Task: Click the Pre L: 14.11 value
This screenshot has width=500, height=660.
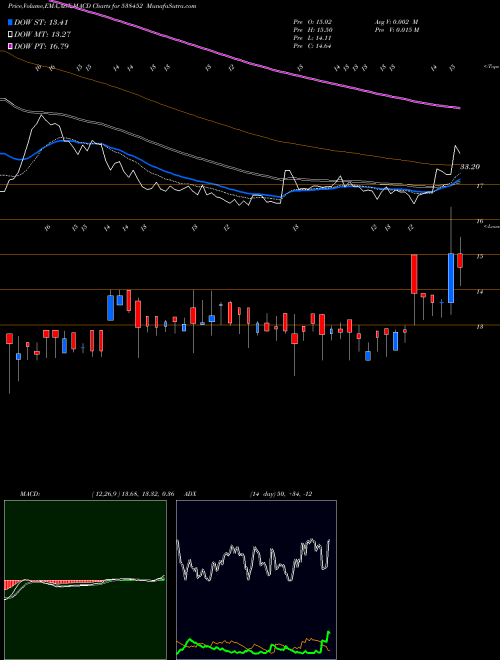Action: 313,38
